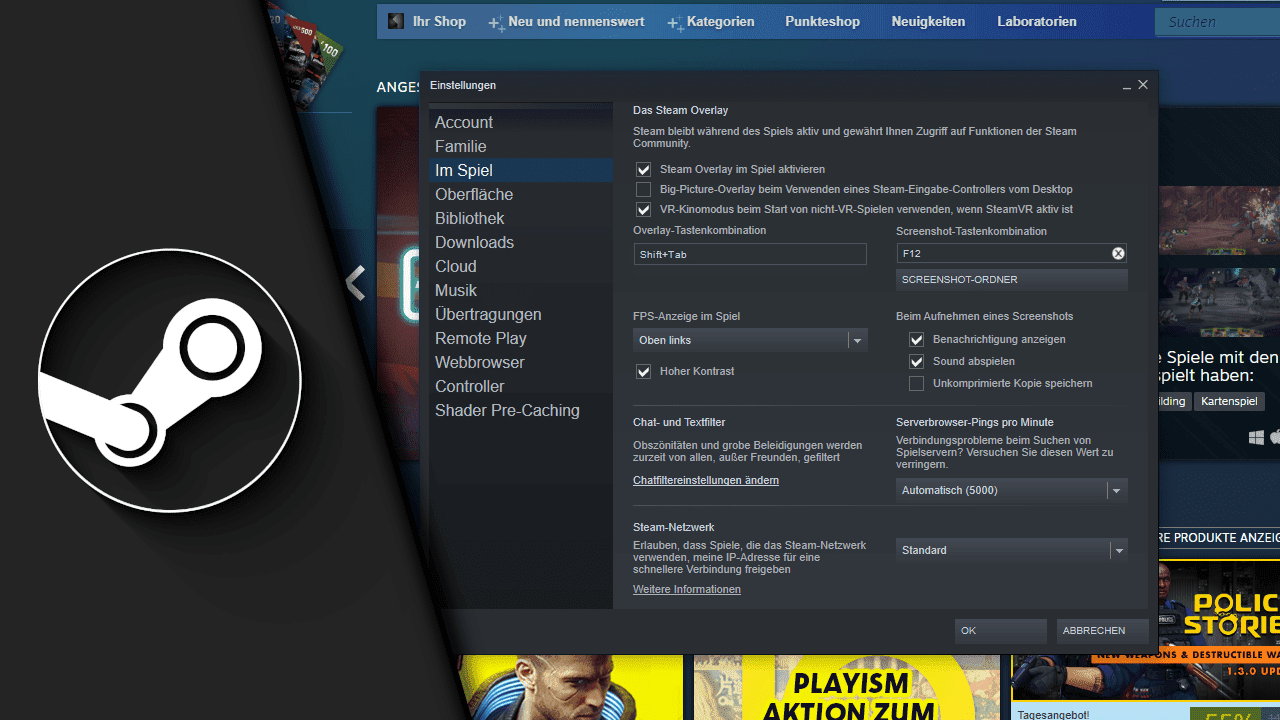1280x720 pixels.
Task: Open Laboratorien in store navigation
Action: click(x=1037, y=21)
